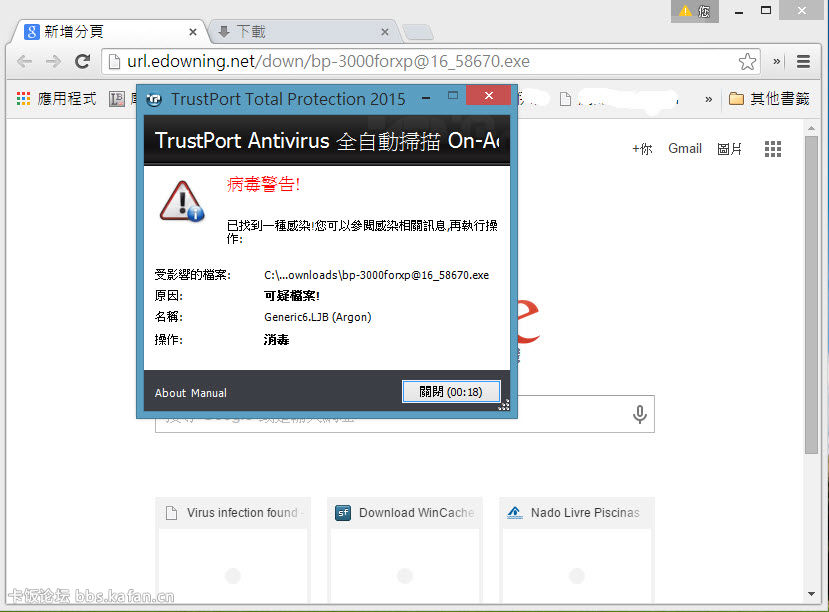Screen dimensions: 829x612
Task: Click the 可疑檔案! reason text
Action: tap(292, 296)
